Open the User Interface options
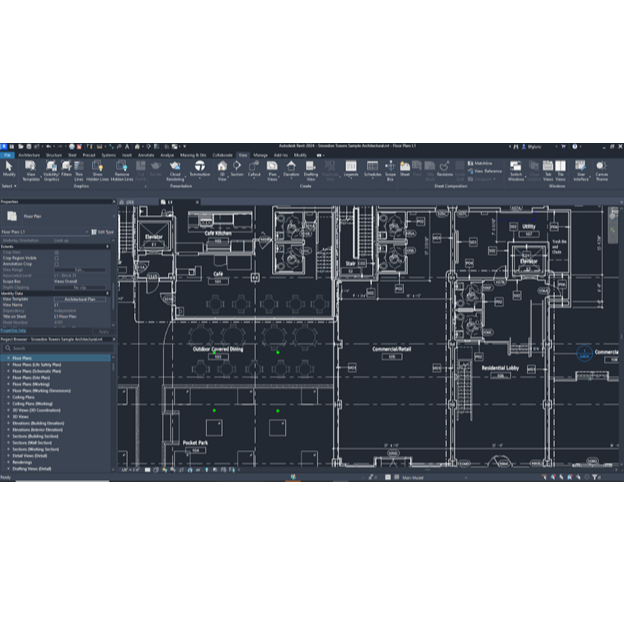624x624 pixels. (580, 168)
